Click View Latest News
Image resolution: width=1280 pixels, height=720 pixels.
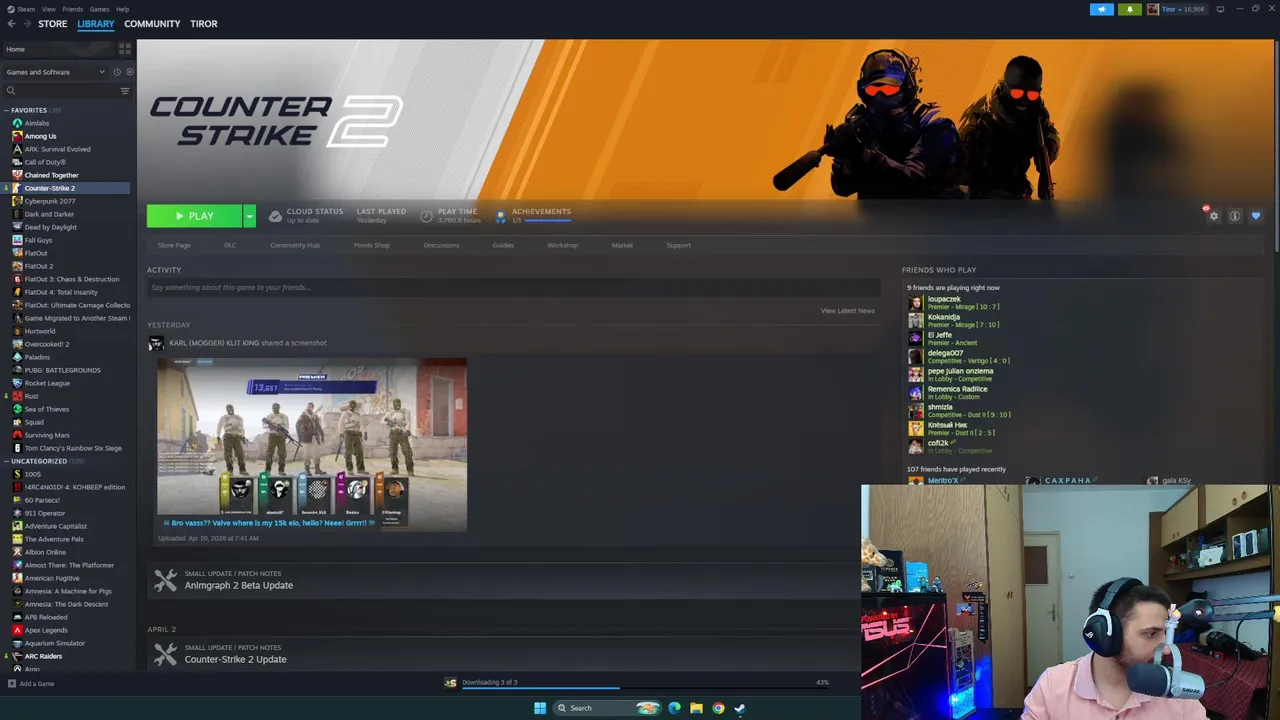[x=847, y=311]
